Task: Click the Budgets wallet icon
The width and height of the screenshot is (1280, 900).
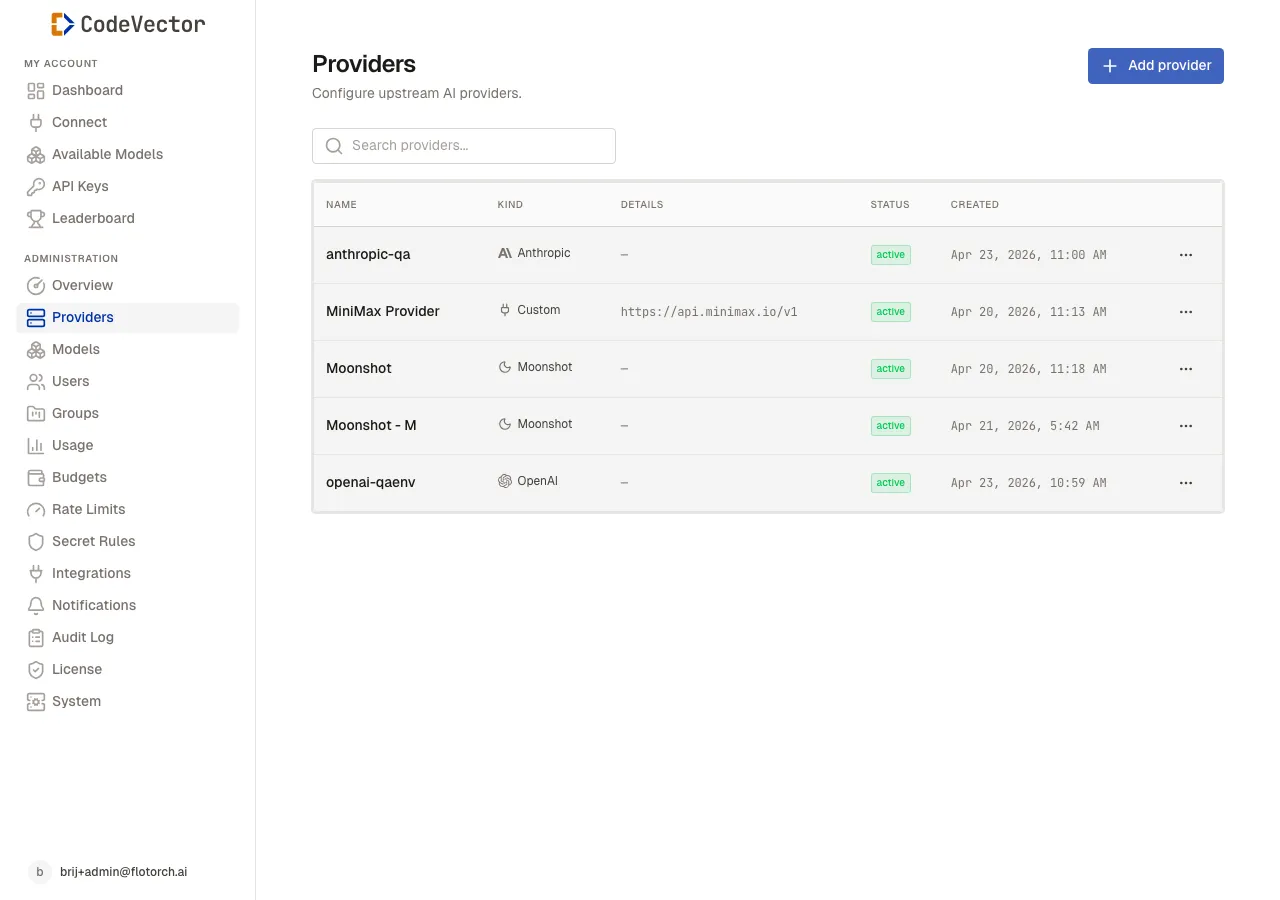Action: coord(36,477)
